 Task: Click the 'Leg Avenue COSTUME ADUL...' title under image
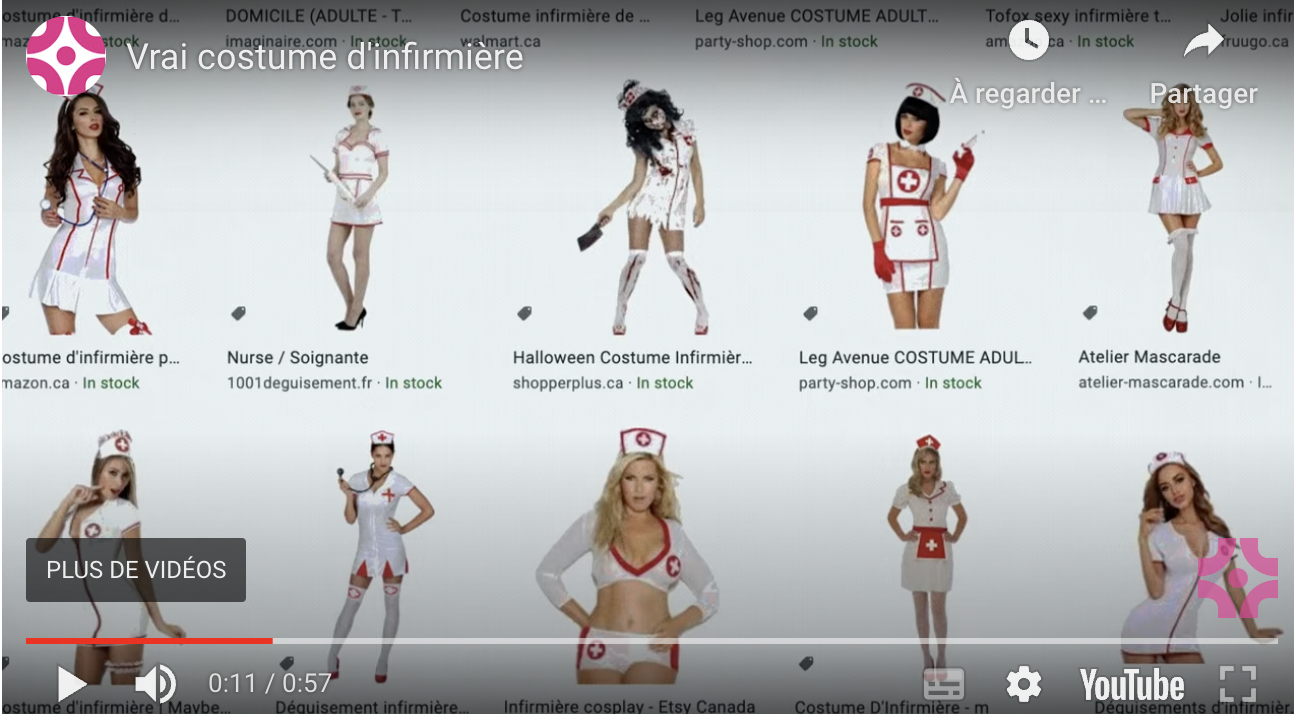click(915, 357)
